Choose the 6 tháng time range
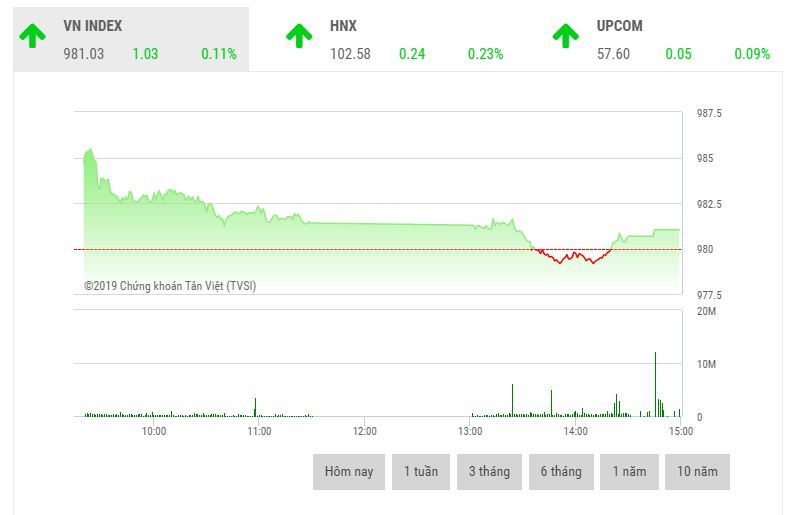800x515 pixels. pyautogui.click(x=561, y=472)
